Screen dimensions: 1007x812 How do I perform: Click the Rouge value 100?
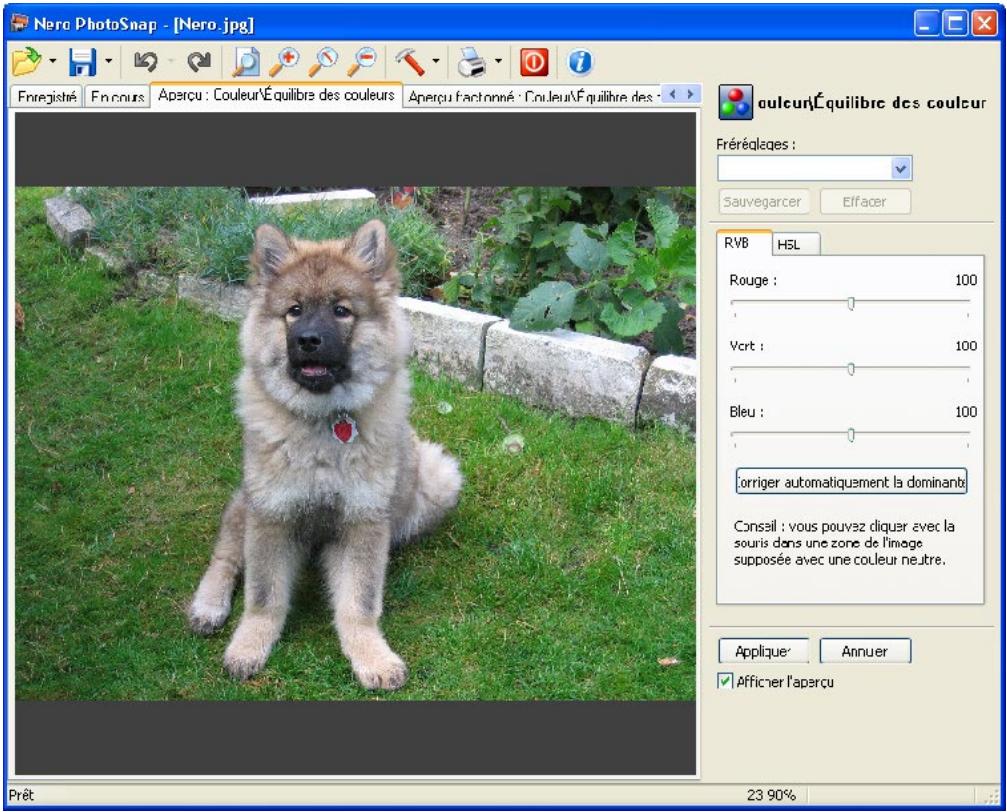(x=966, y=280)
